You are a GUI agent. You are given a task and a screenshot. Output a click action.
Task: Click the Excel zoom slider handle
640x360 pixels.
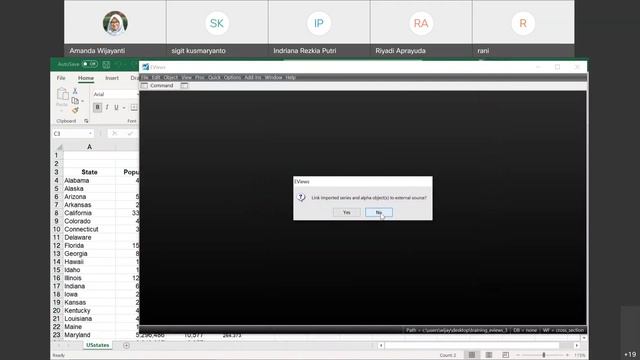(x=544, y=355)
